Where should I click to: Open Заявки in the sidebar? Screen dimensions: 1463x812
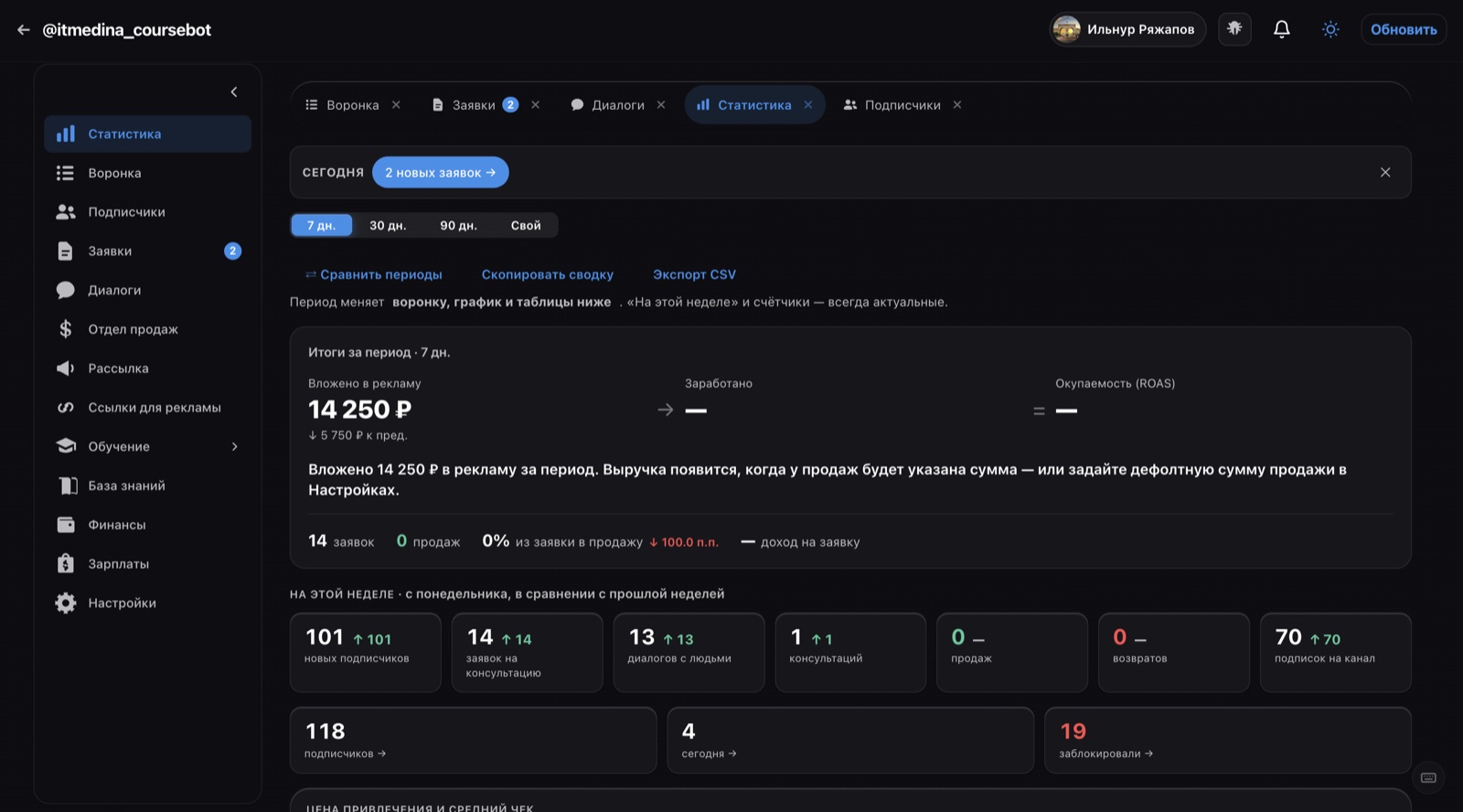pyautogui.click(x=147, y=251)
